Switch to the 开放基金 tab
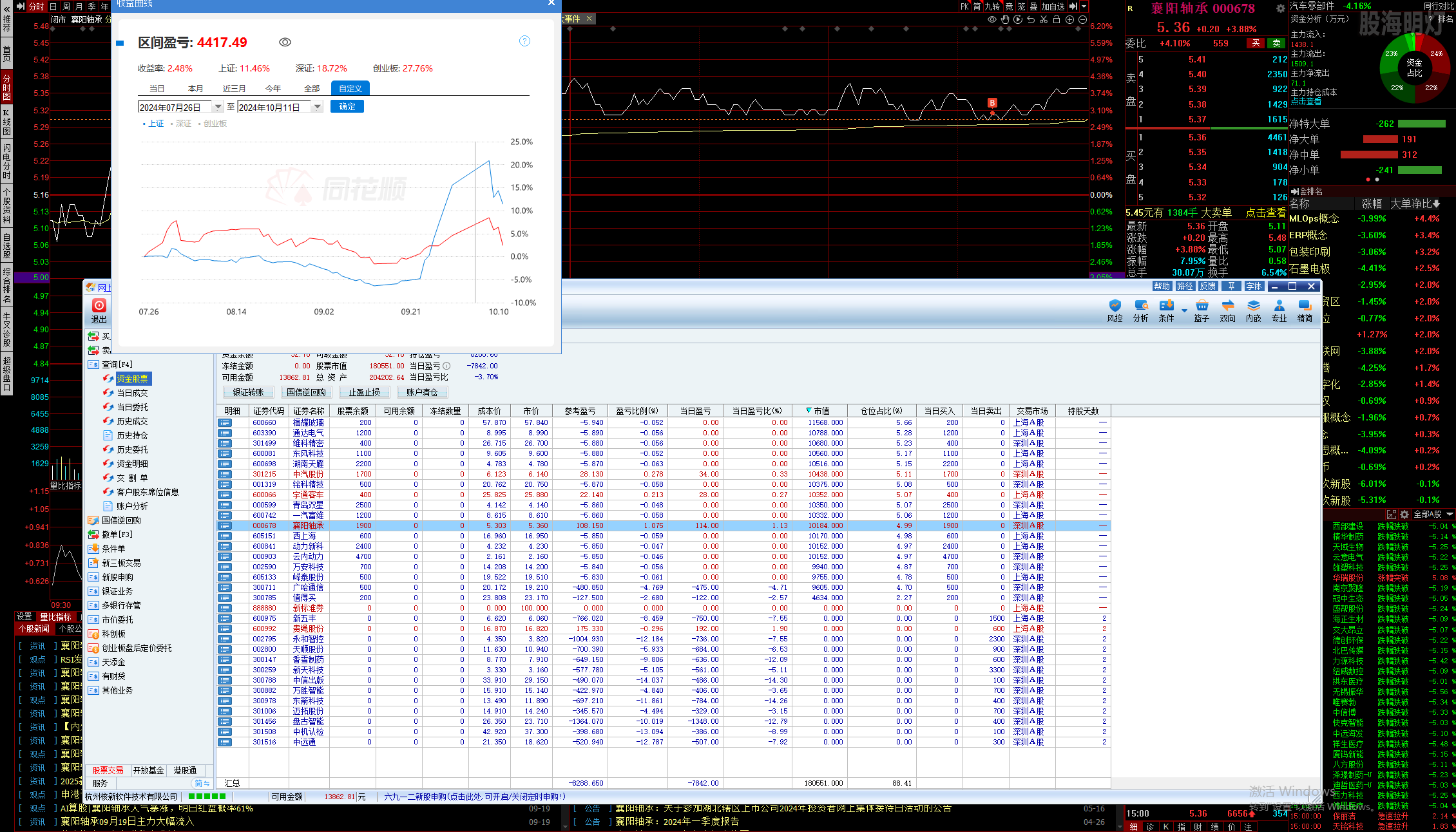This screenshot has width=1456, height=832. [148, 770]
